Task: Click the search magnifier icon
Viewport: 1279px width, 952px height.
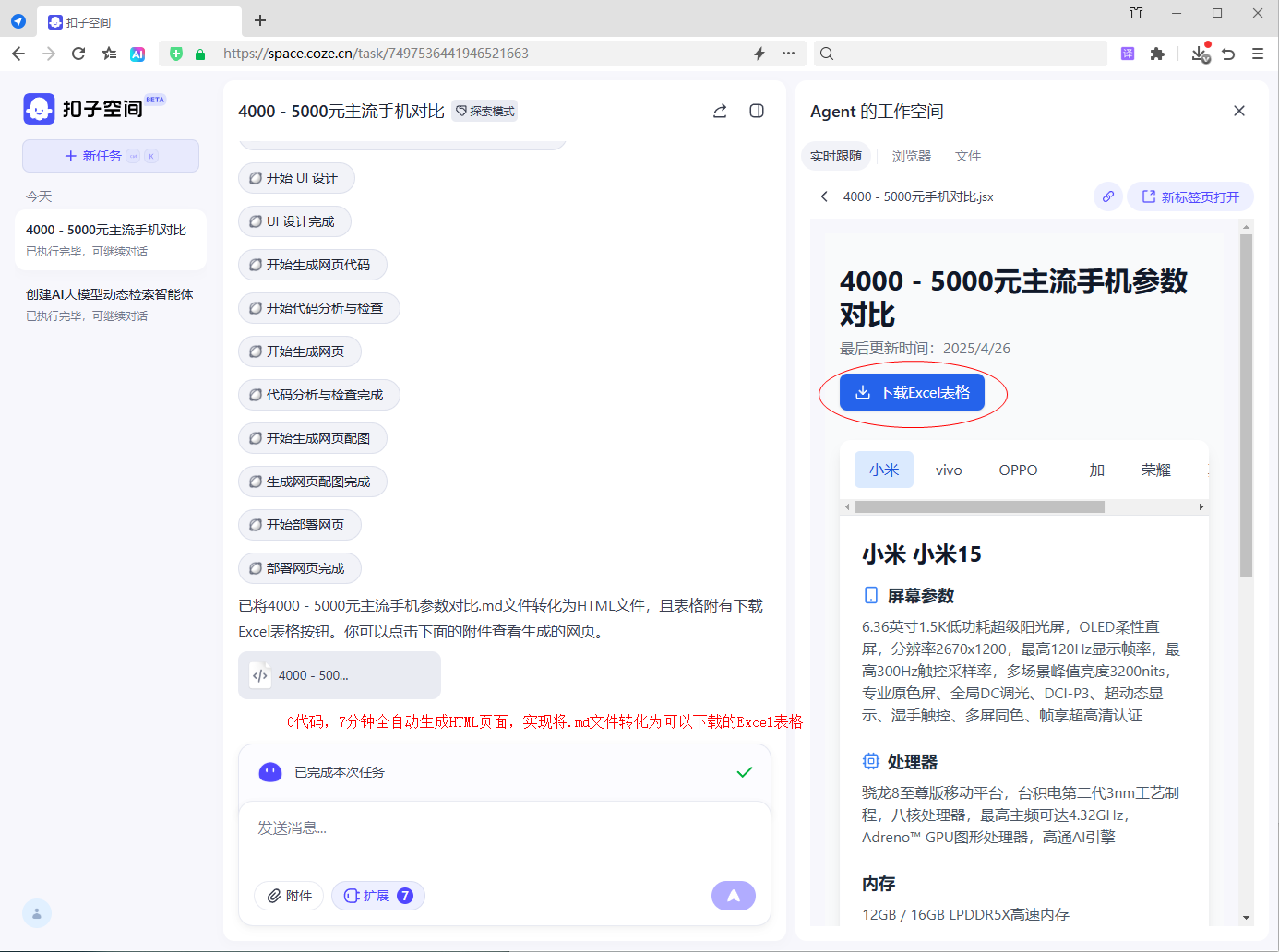Action: coord(827,54)
